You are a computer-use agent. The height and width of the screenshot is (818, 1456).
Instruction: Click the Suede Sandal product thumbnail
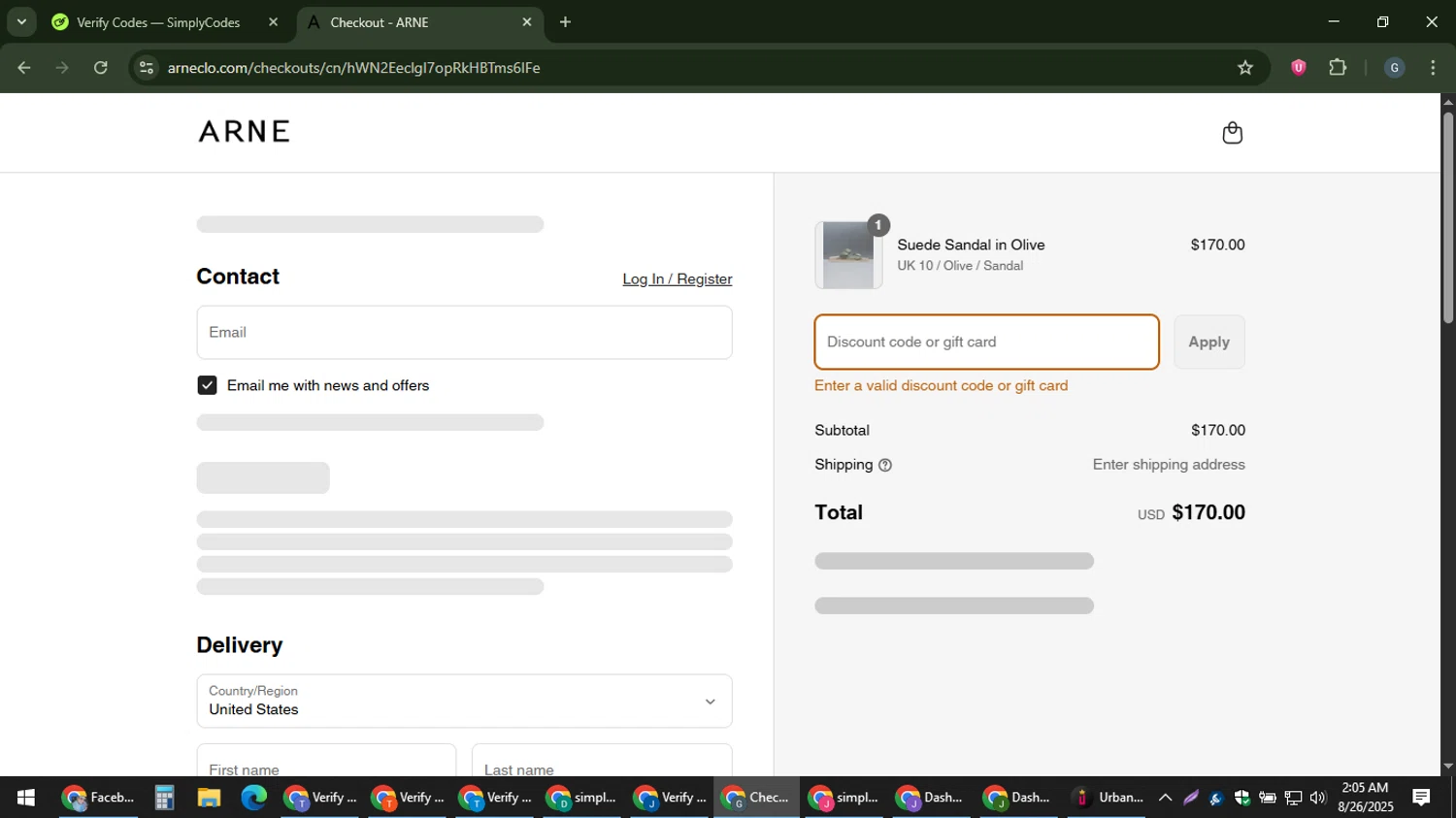(x=848, y=255)
